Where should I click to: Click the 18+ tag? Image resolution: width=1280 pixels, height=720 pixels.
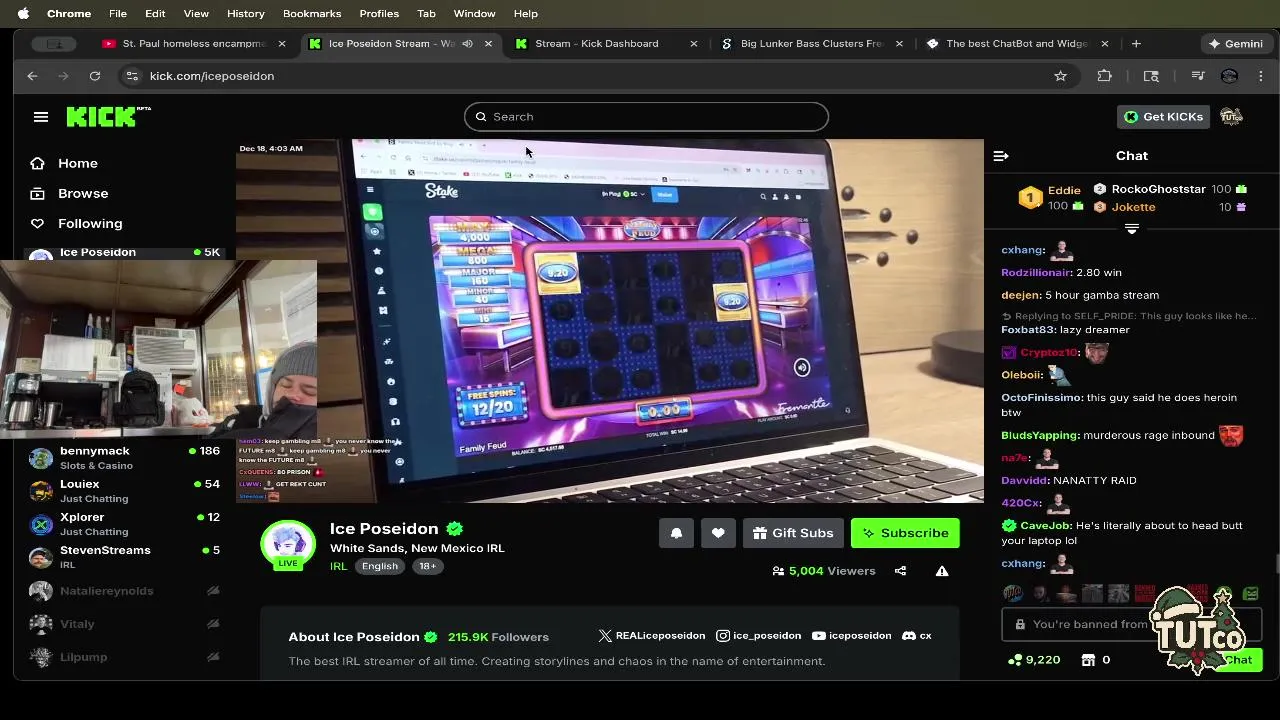427,566
